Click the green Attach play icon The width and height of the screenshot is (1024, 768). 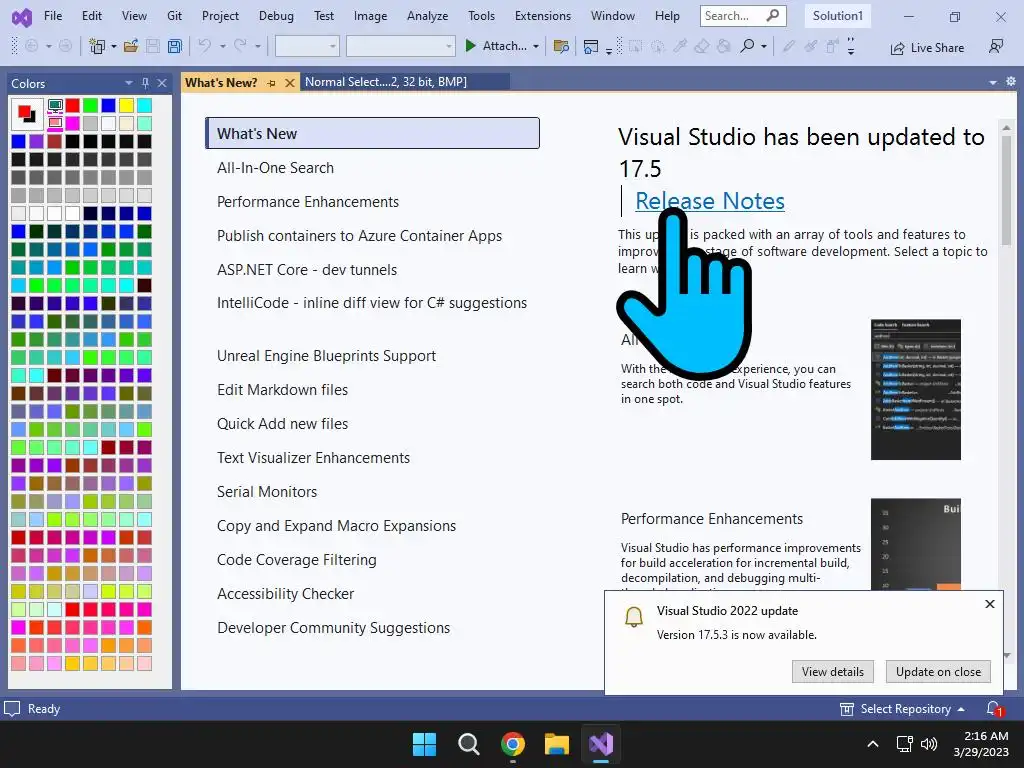coord(470,46)
